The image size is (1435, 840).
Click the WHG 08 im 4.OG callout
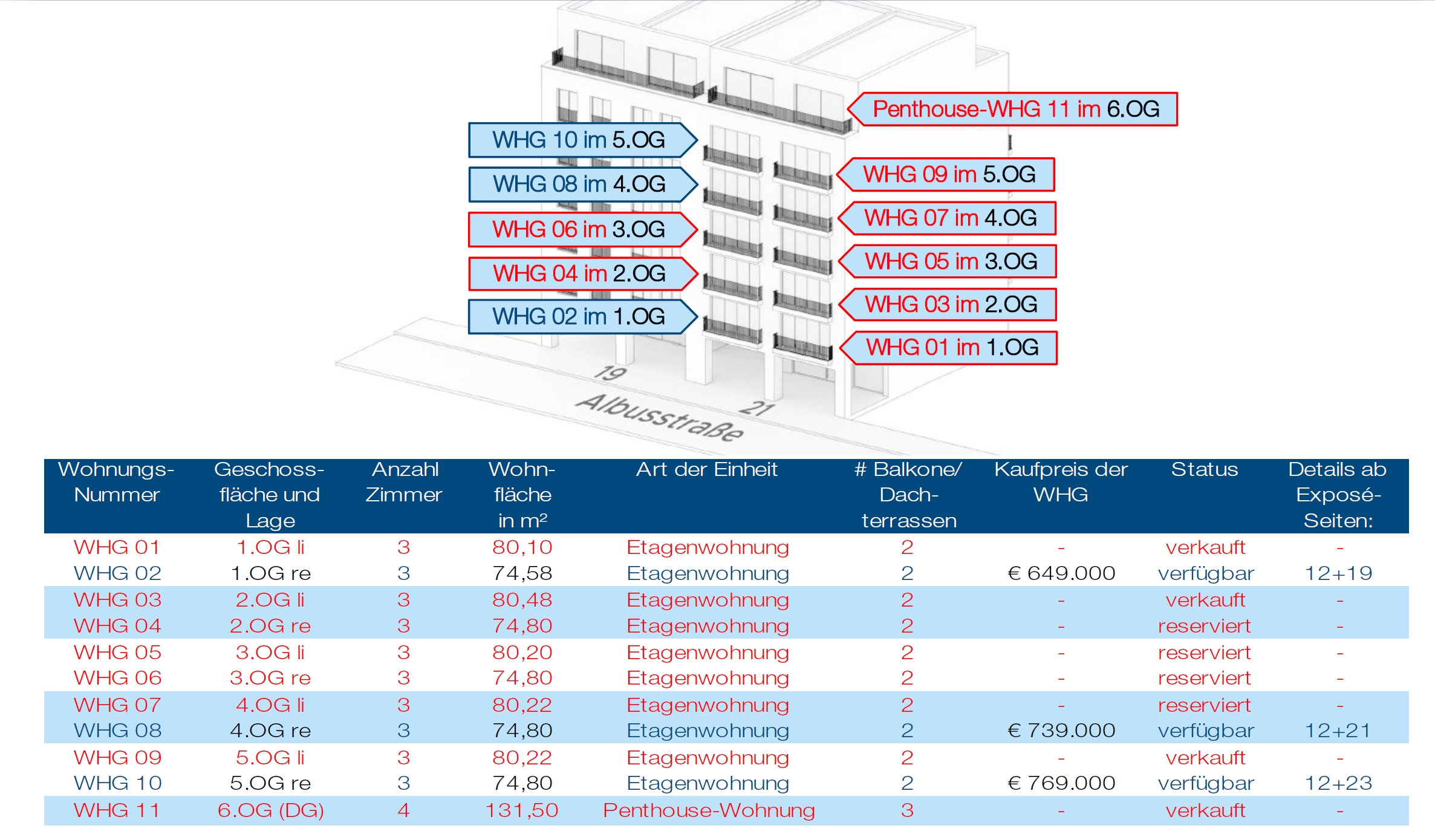(579, 184)
